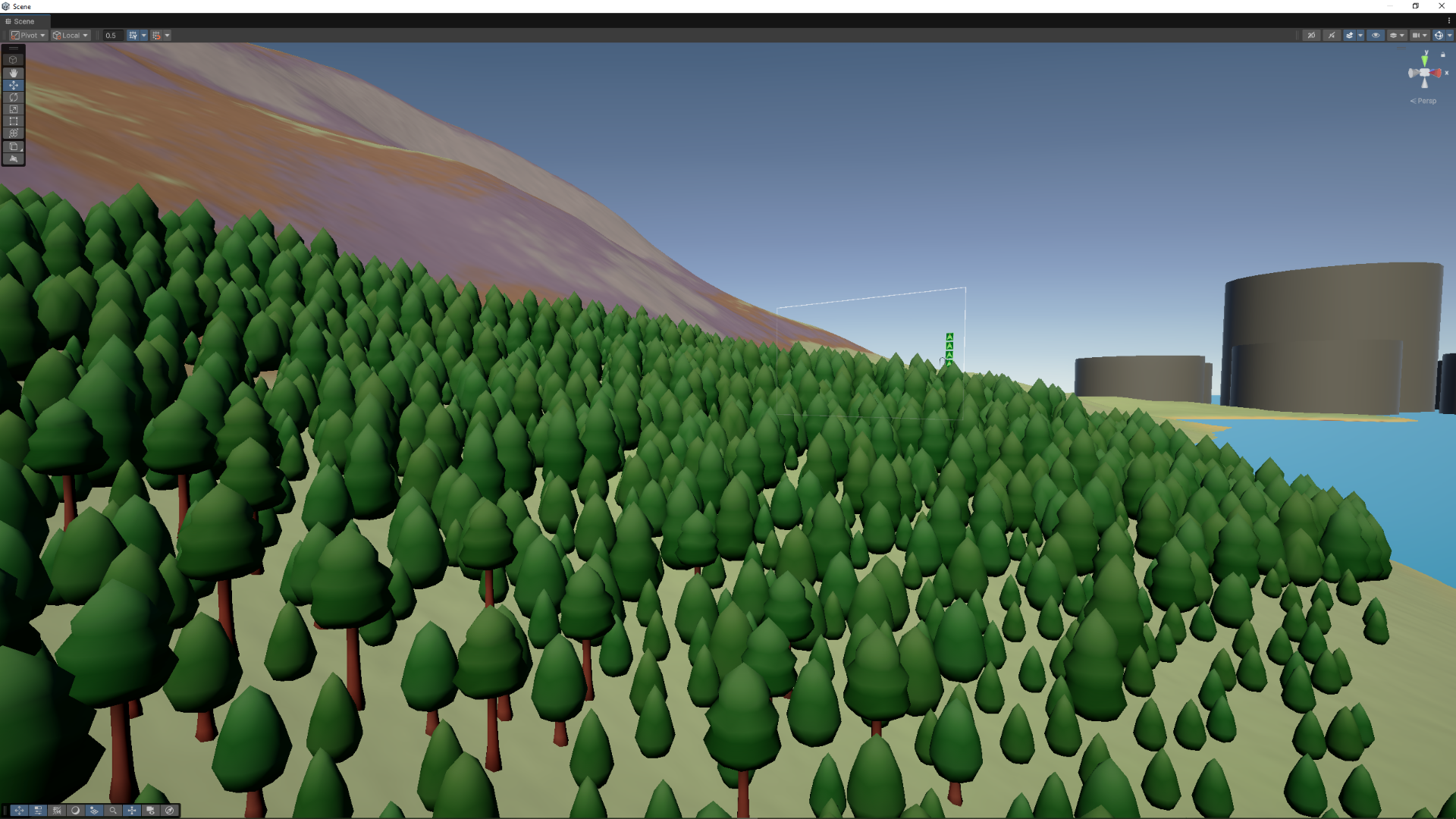Toggle scene audio mute button
Screen dimensions: 1456x819
point(1332,36)
